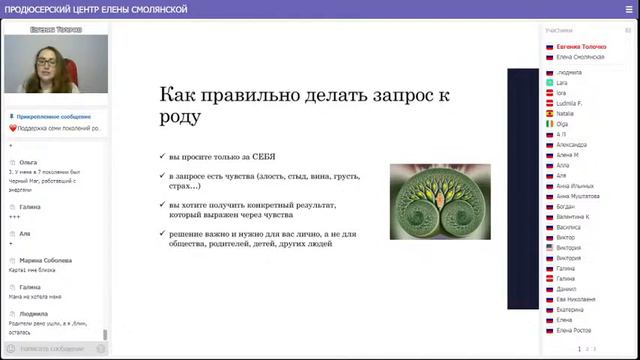Click the bullet about чувства (злость, стыд)
This screenshot has height=360, width=640.
(x=264, y=181)
